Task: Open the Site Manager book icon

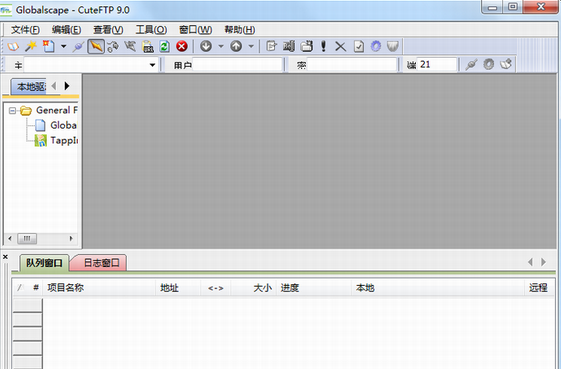Action: click(x=13, y=47)
